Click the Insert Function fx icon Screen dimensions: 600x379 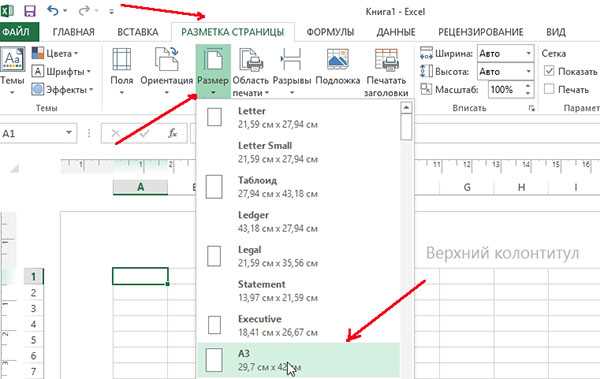(x=173, y=133)
